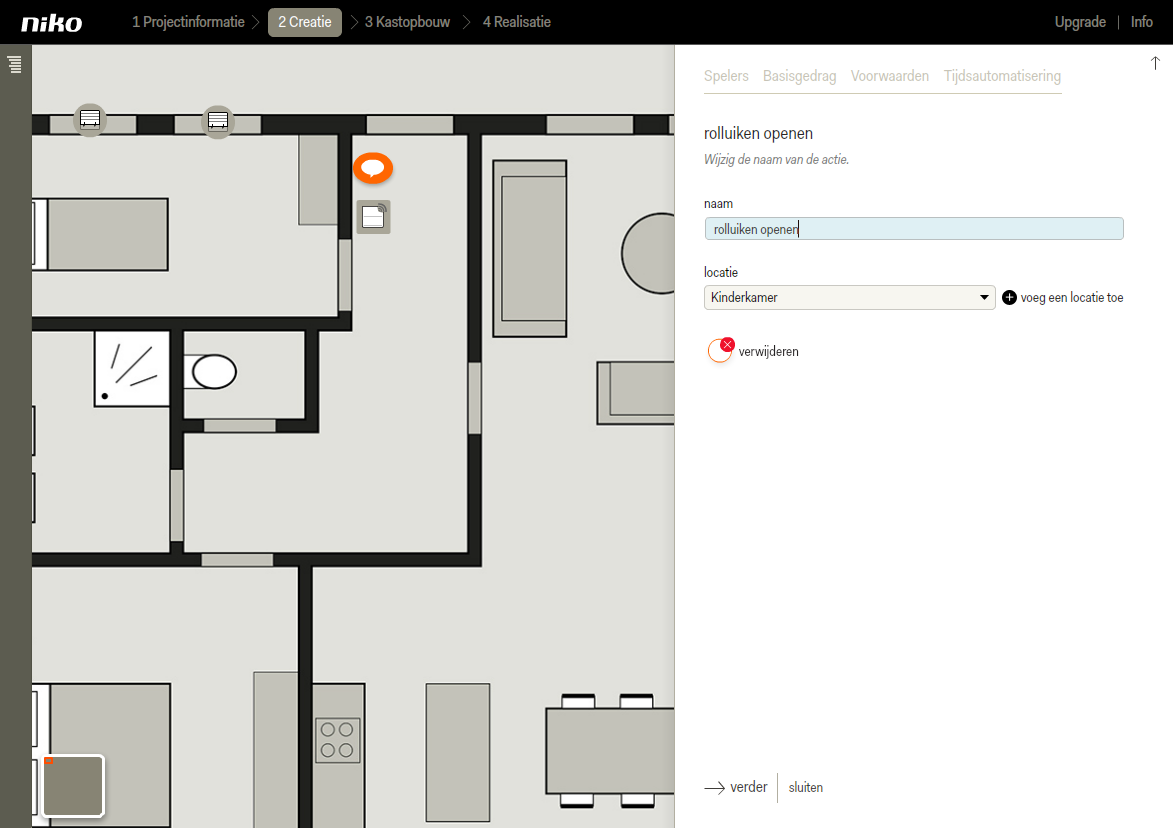Viewport: 1173px width, 828px height.
Task: Click the sluiten button
Action: point(806,788)
